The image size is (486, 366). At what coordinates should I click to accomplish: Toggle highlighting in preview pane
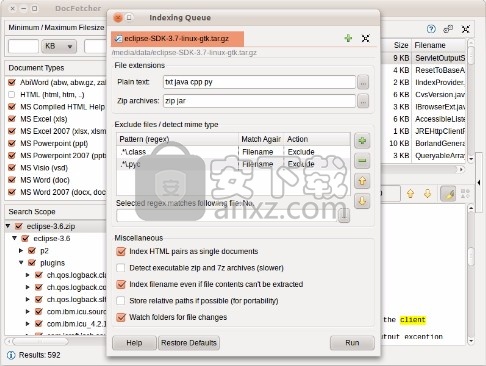pos(448,194)
